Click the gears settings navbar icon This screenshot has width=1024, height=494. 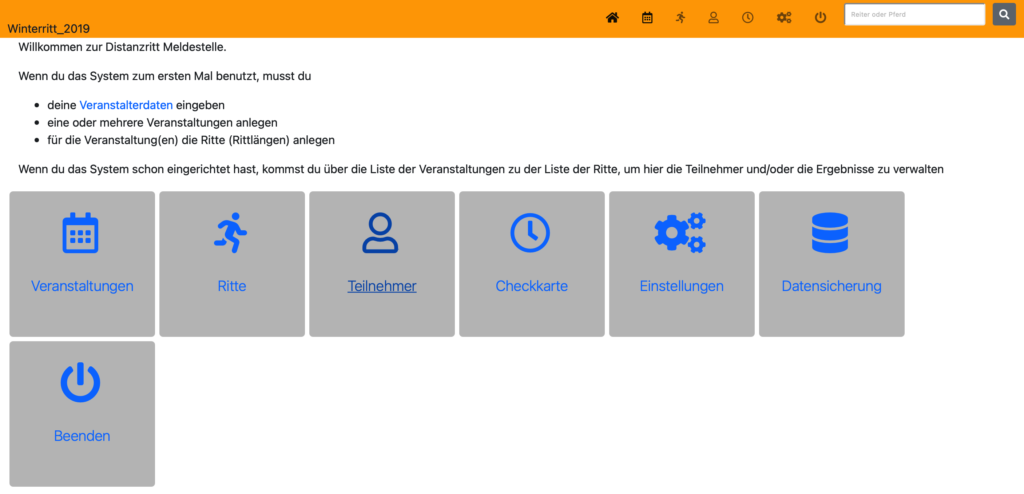click(x=784, y=17)
